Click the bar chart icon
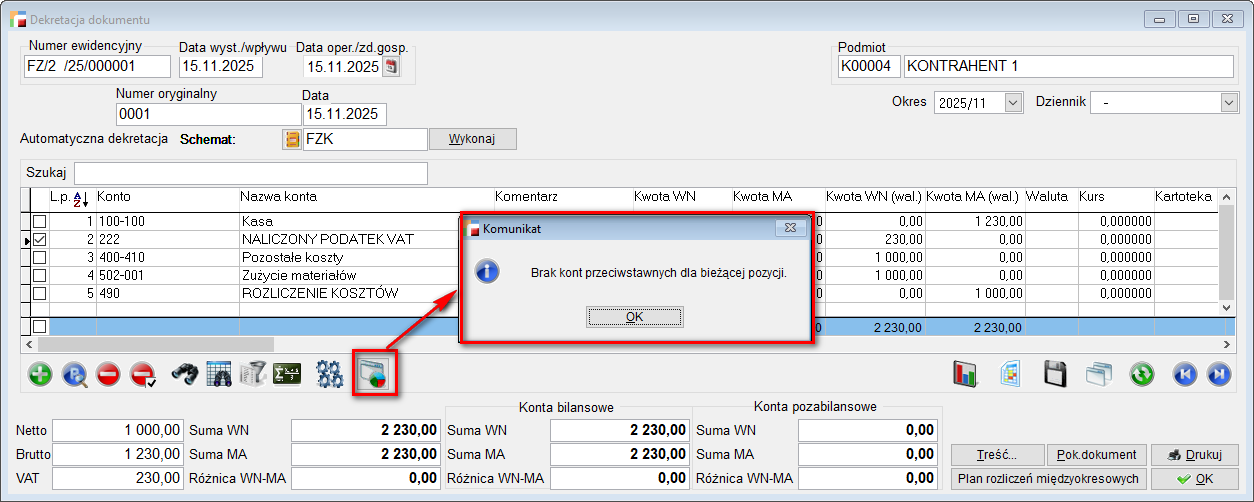Screen dimensions: 1254x502 (965, 374)
